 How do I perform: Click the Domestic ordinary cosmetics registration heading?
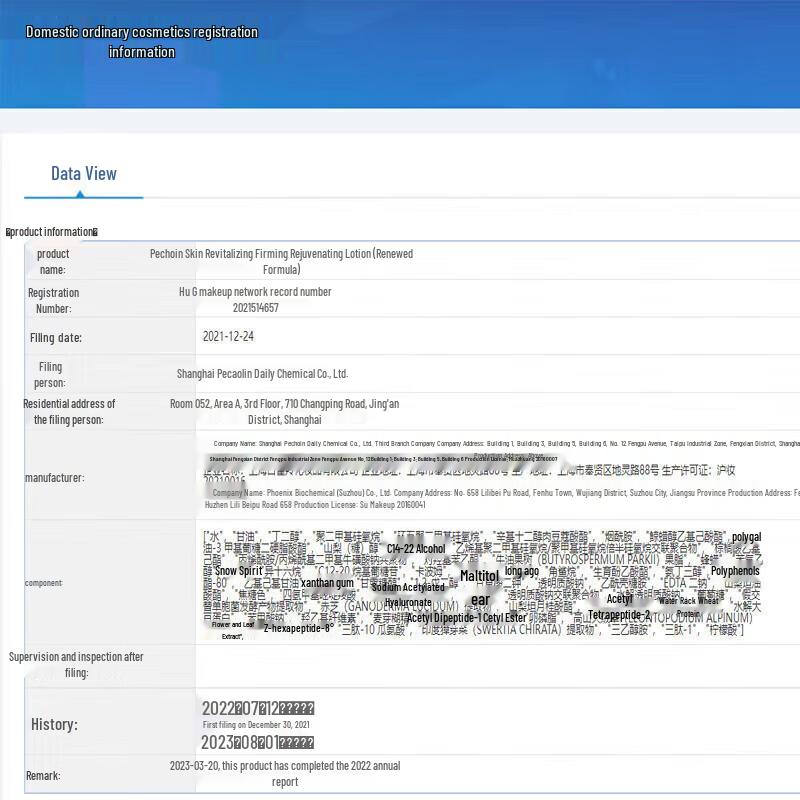tap(141, 42)
